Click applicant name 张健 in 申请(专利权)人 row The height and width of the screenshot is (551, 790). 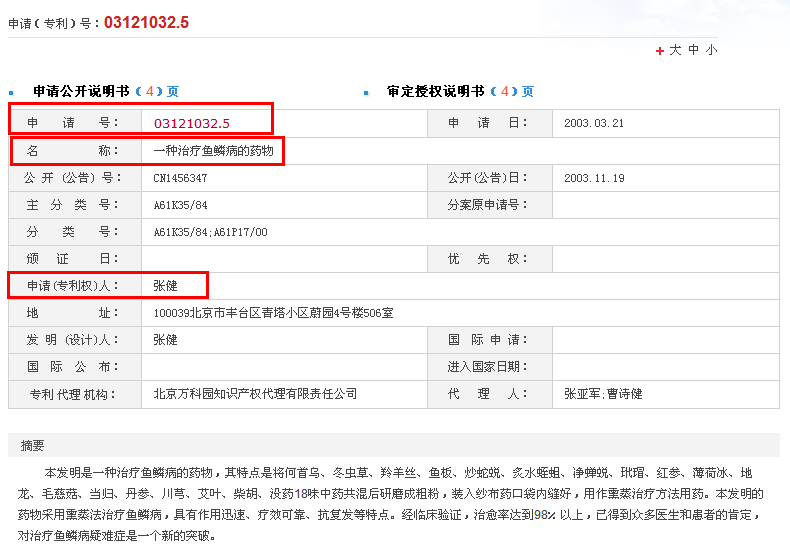click(165, 286)
